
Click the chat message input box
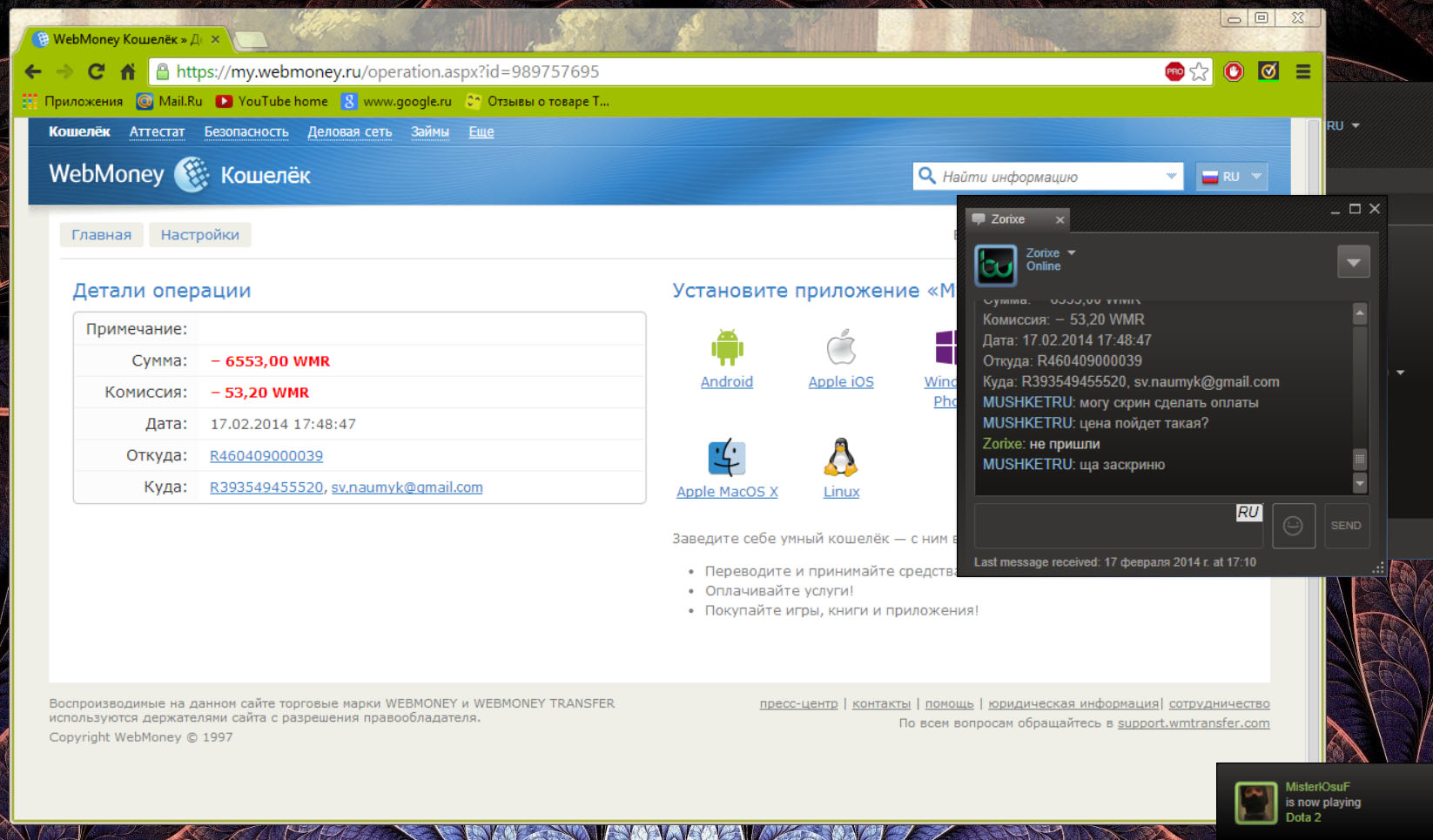pyautogui.click(x=1119, y=526)
